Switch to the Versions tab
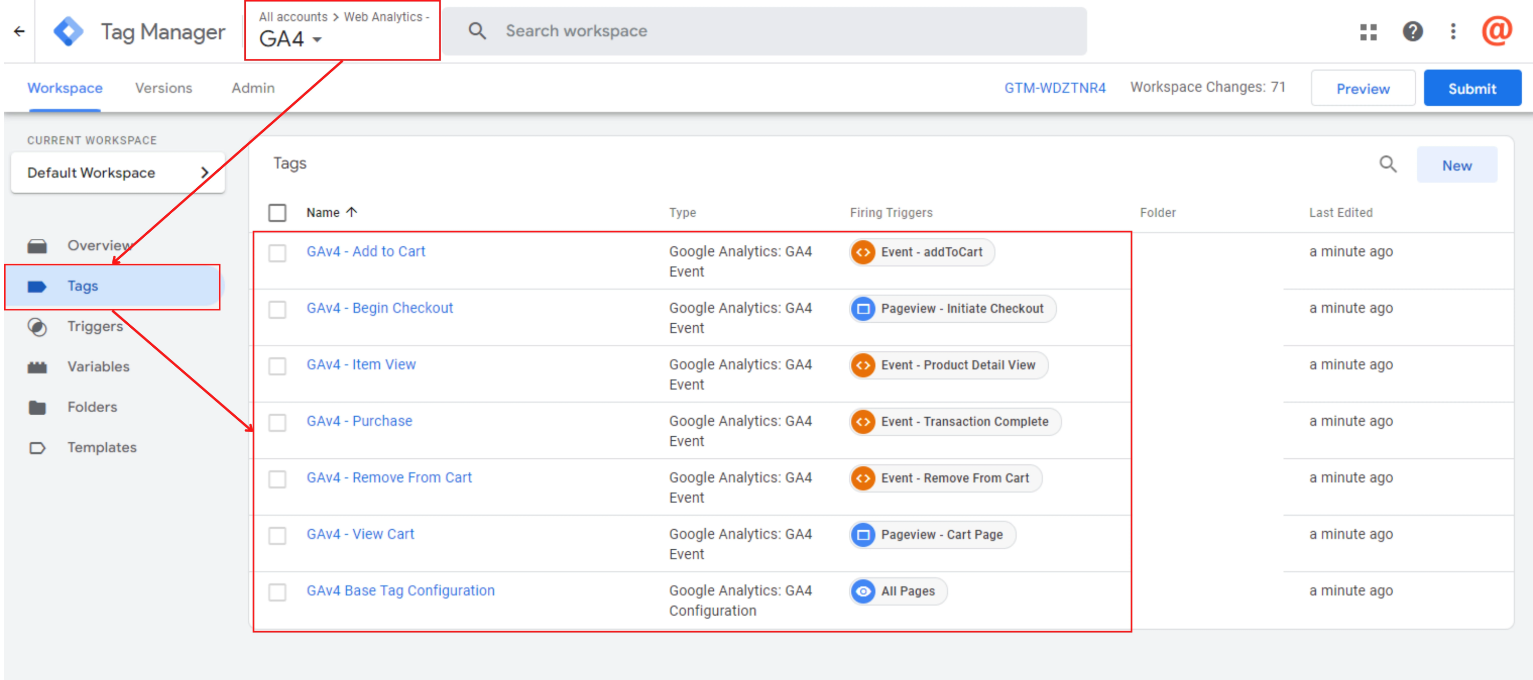This screenshot has height=680, width=1533. (163, 88)
